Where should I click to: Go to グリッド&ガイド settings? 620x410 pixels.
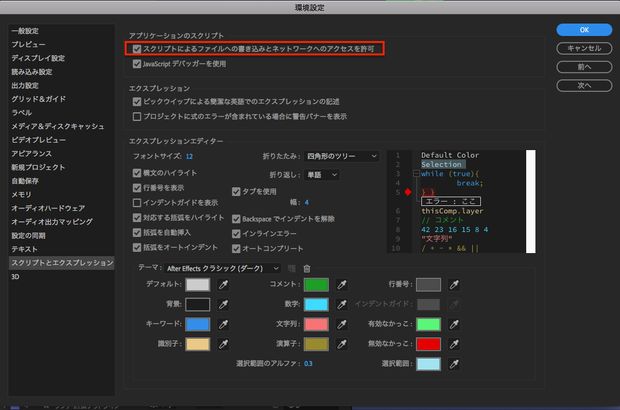[x=38, y=99]
